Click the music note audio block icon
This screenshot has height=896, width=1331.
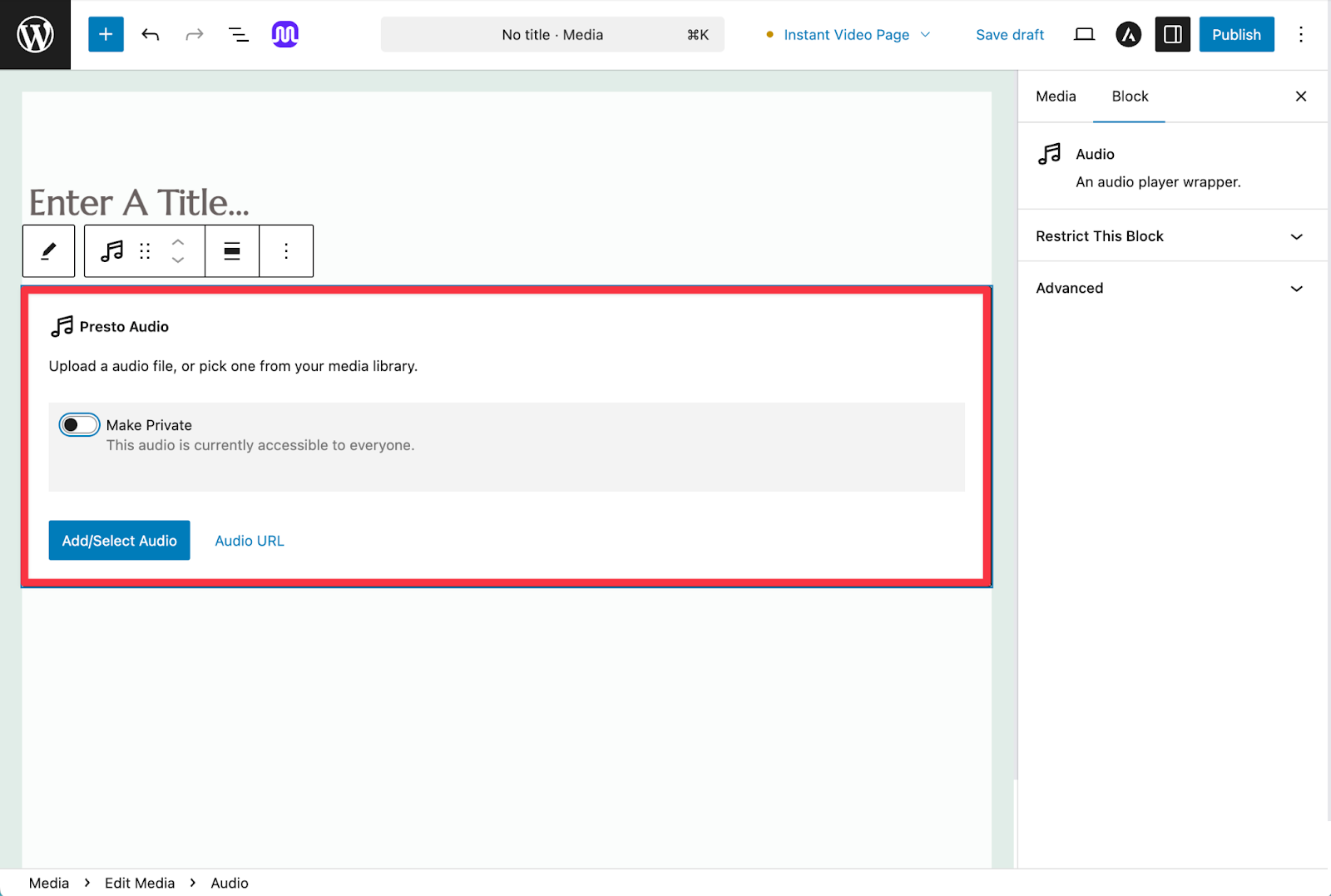(x=111, y=250)
